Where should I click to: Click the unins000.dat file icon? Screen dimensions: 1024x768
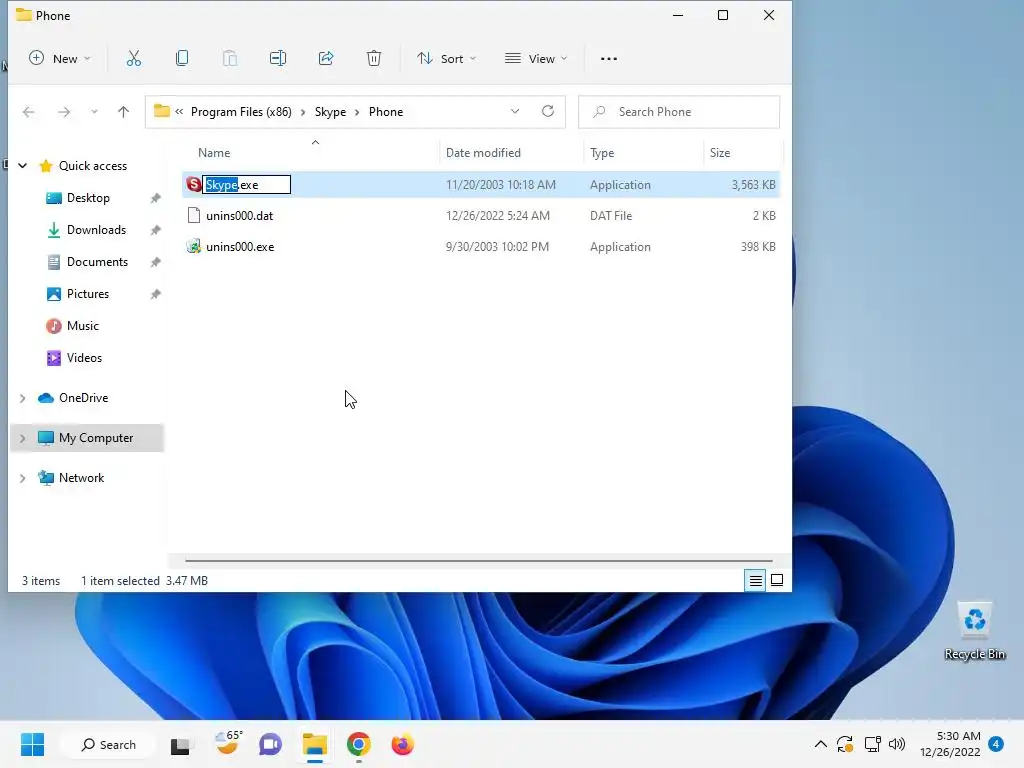coord(193,216)
